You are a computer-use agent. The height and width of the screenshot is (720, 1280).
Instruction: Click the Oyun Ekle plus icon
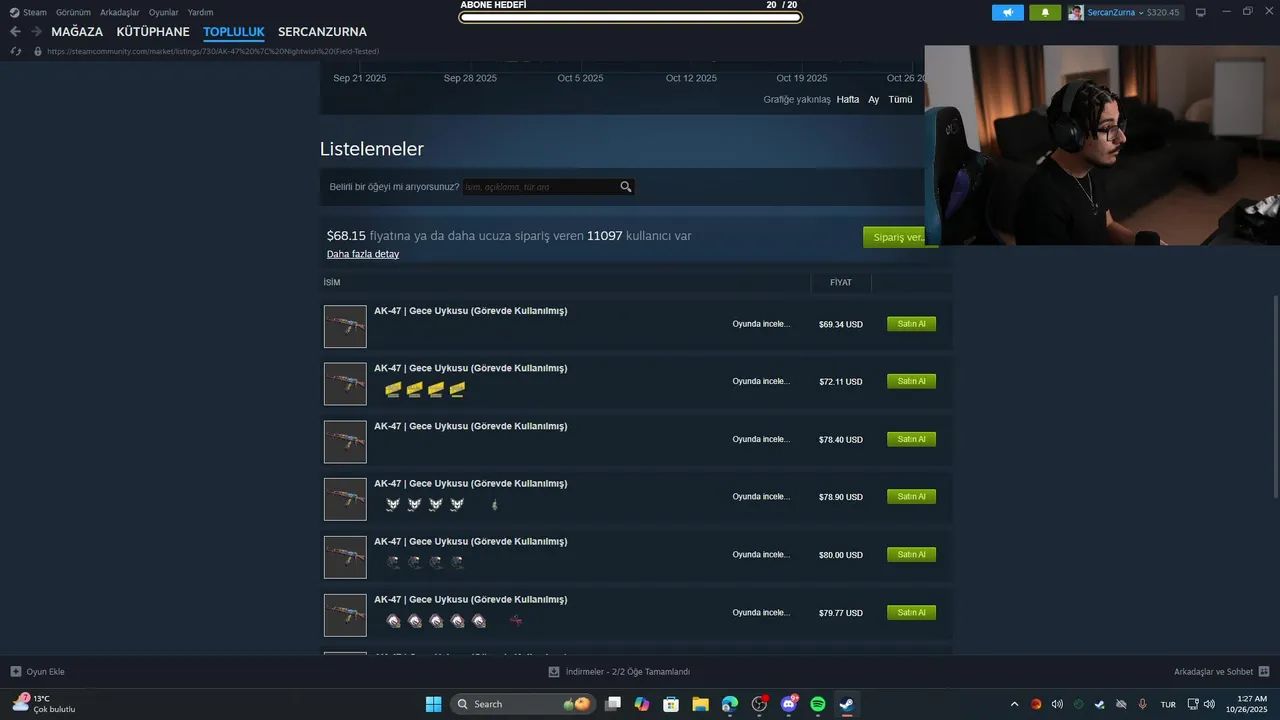(x=15, y=672)
